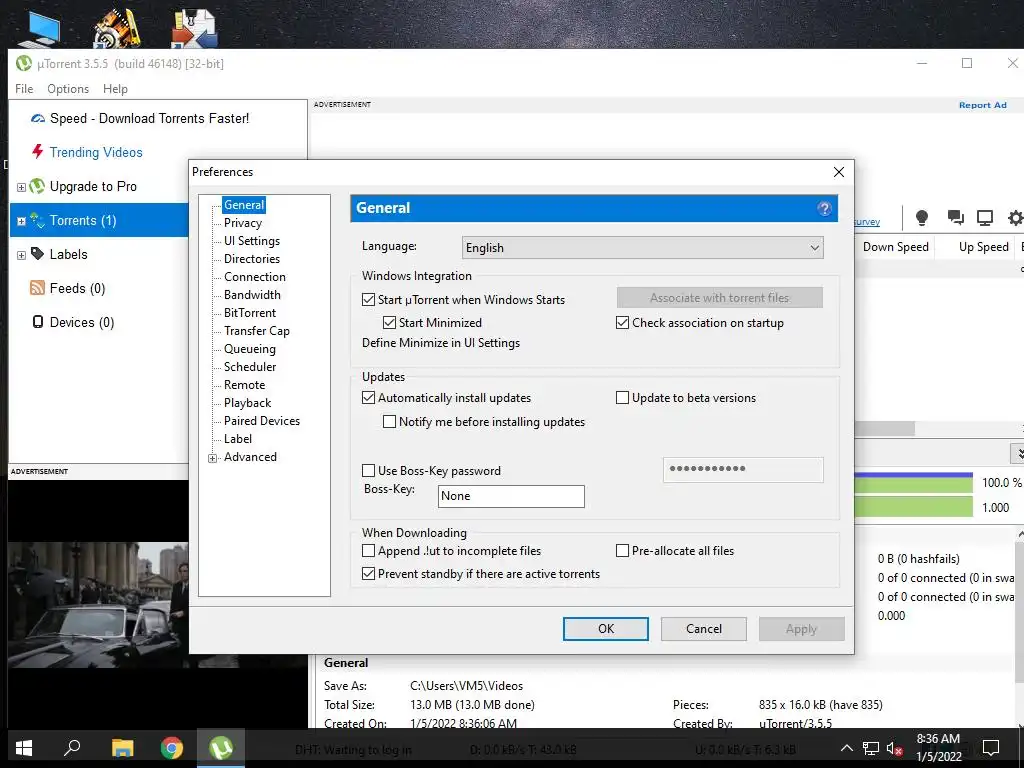Click the Feeds RSS icon
The image size is (1024, 768).
(38, 288)
